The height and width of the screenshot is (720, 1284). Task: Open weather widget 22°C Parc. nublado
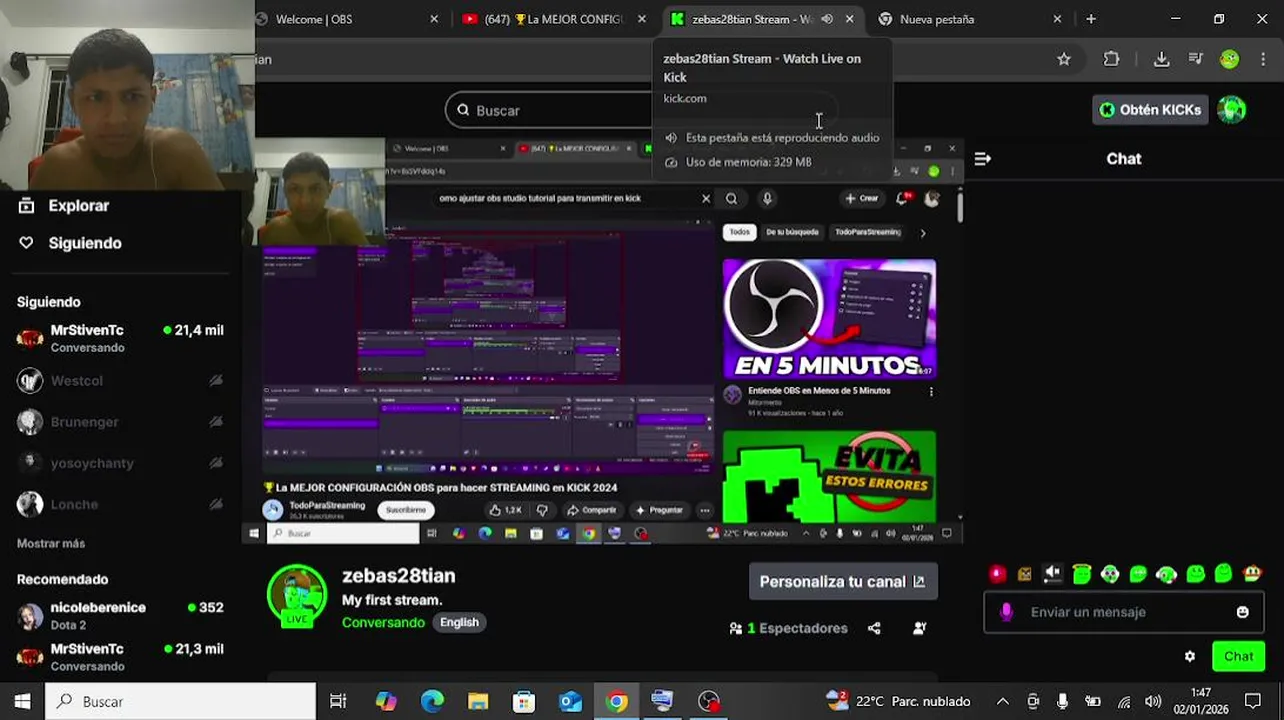(898, 701)
